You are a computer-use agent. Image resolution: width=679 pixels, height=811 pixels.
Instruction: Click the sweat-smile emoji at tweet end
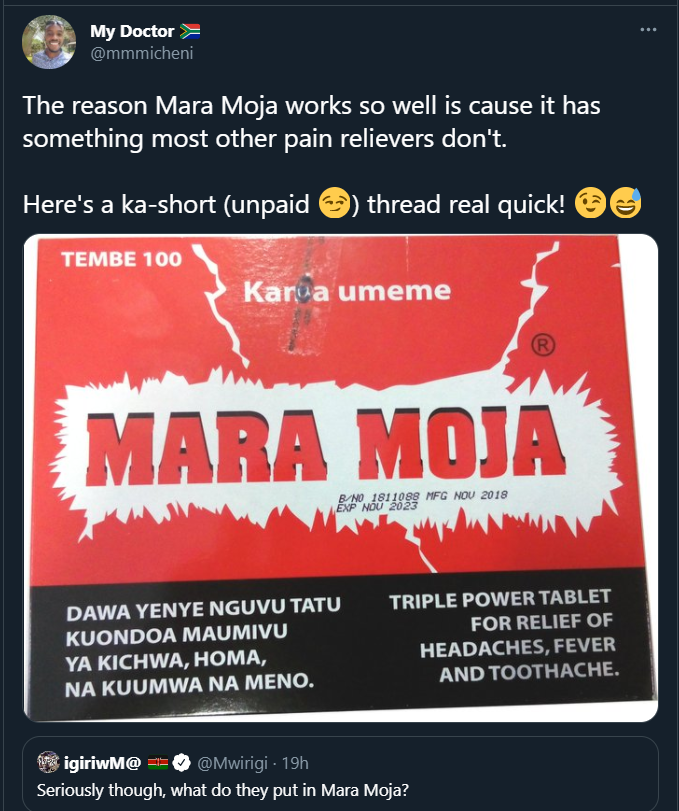626,203
